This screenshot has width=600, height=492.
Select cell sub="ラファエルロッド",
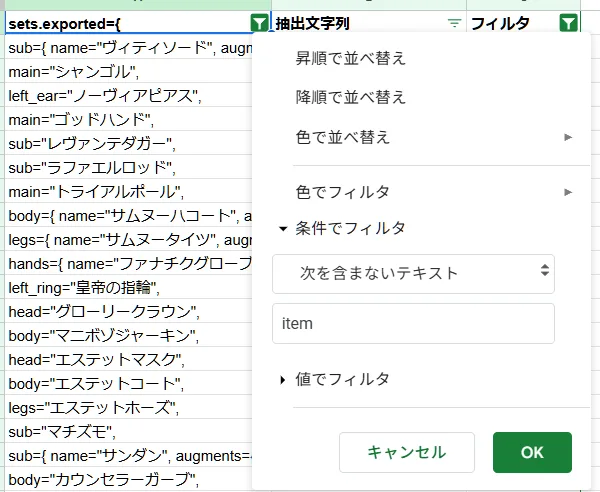tap(128, 167)
